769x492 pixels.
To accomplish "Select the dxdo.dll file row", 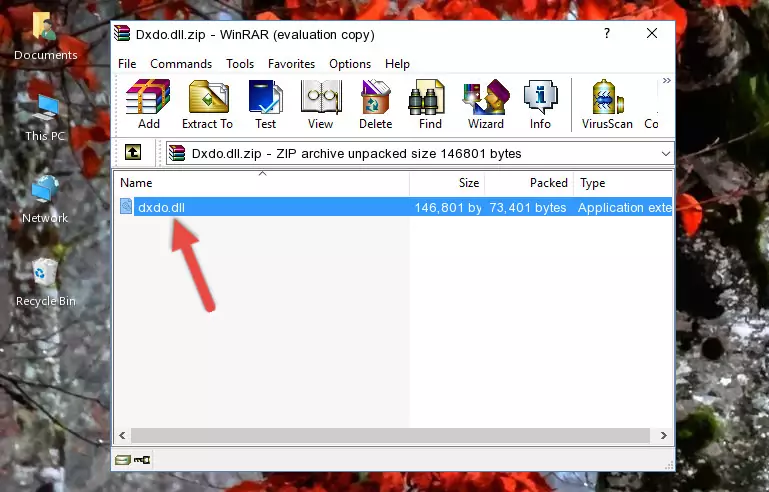I will click(395, 207).
